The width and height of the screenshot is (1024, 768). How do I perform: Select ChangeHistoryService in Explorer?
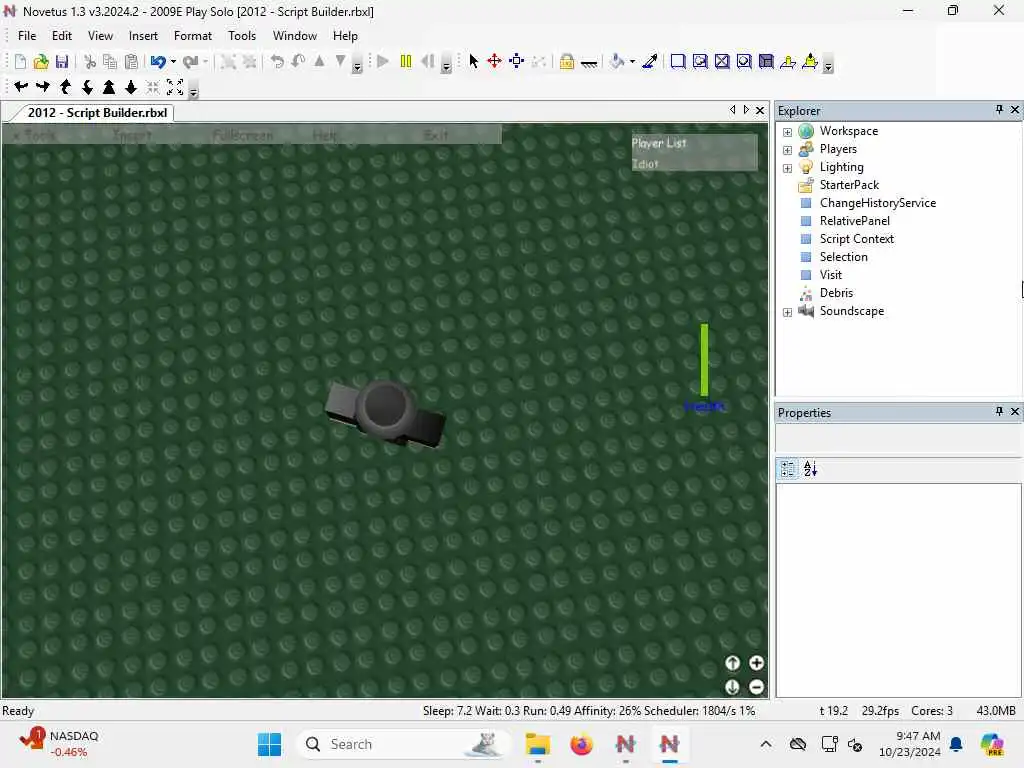pos(878,203)
